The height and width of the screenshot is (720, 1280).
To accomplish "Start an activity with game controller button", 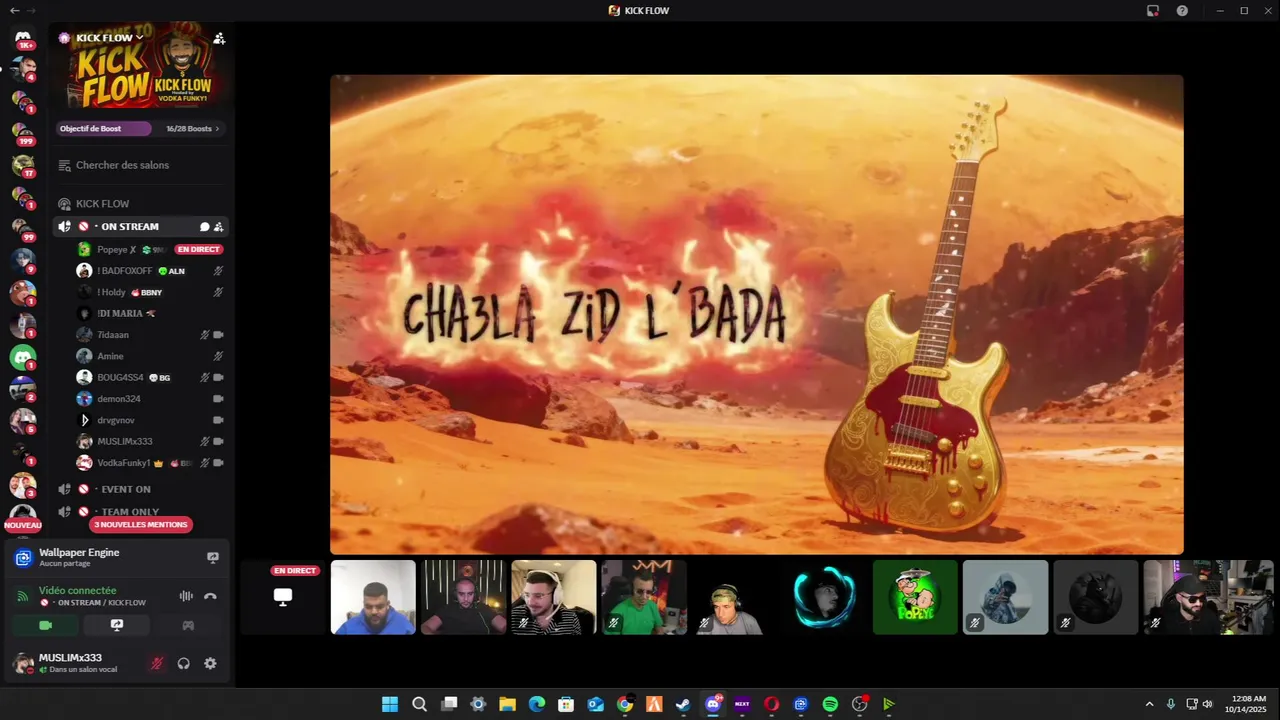I will click(188, 626).
